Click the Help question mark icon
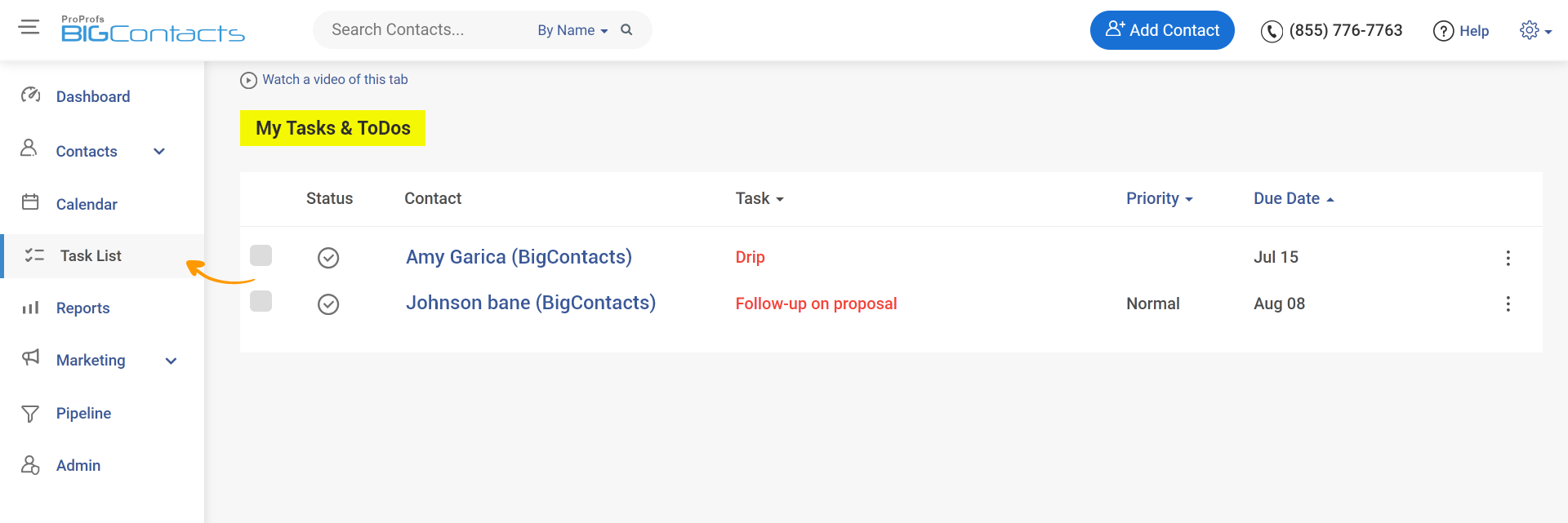This screenshot has height=523, width=1568. tap(1443, 31)
